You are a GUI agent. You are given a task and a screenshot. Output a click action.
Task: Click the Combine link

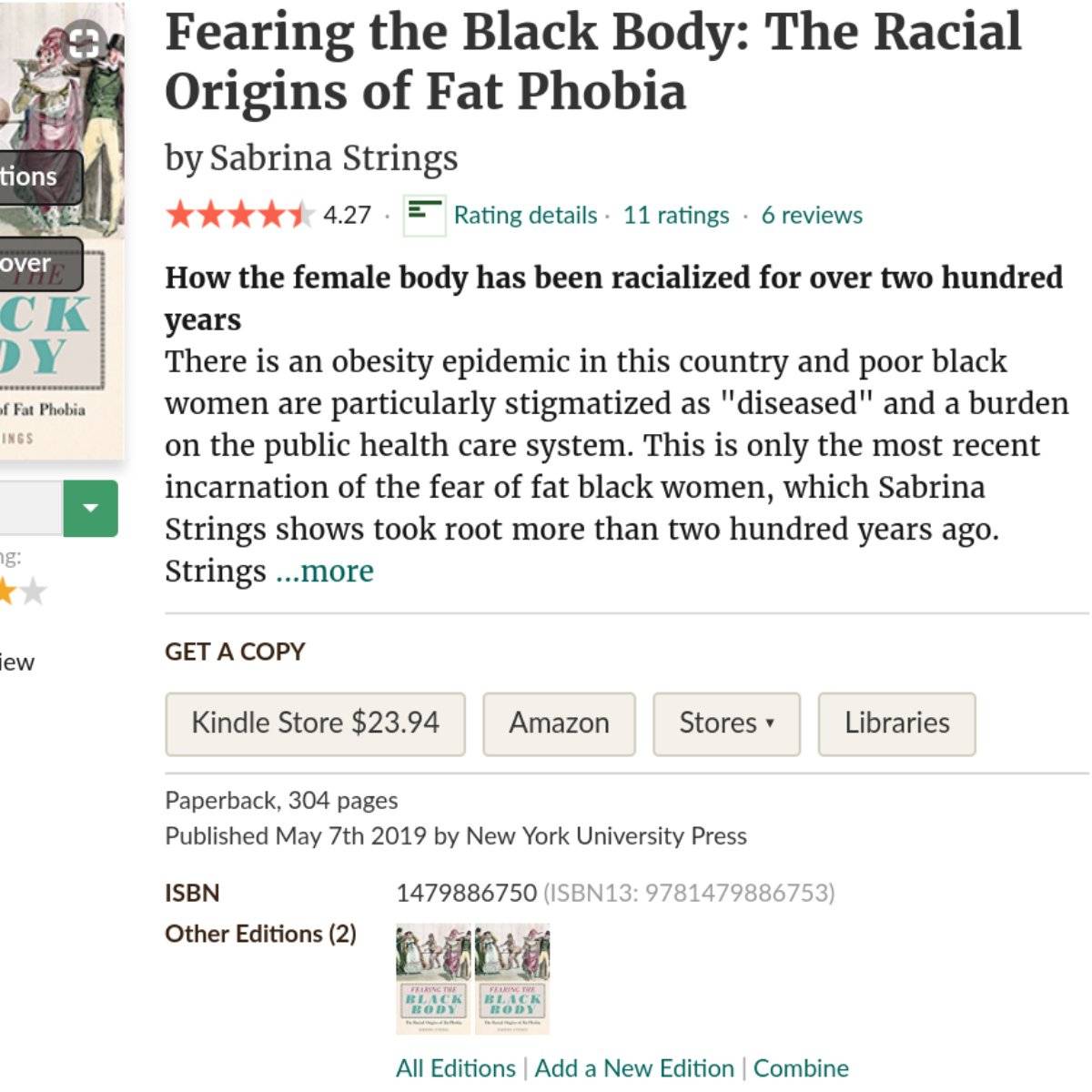tap(801, 1068)
